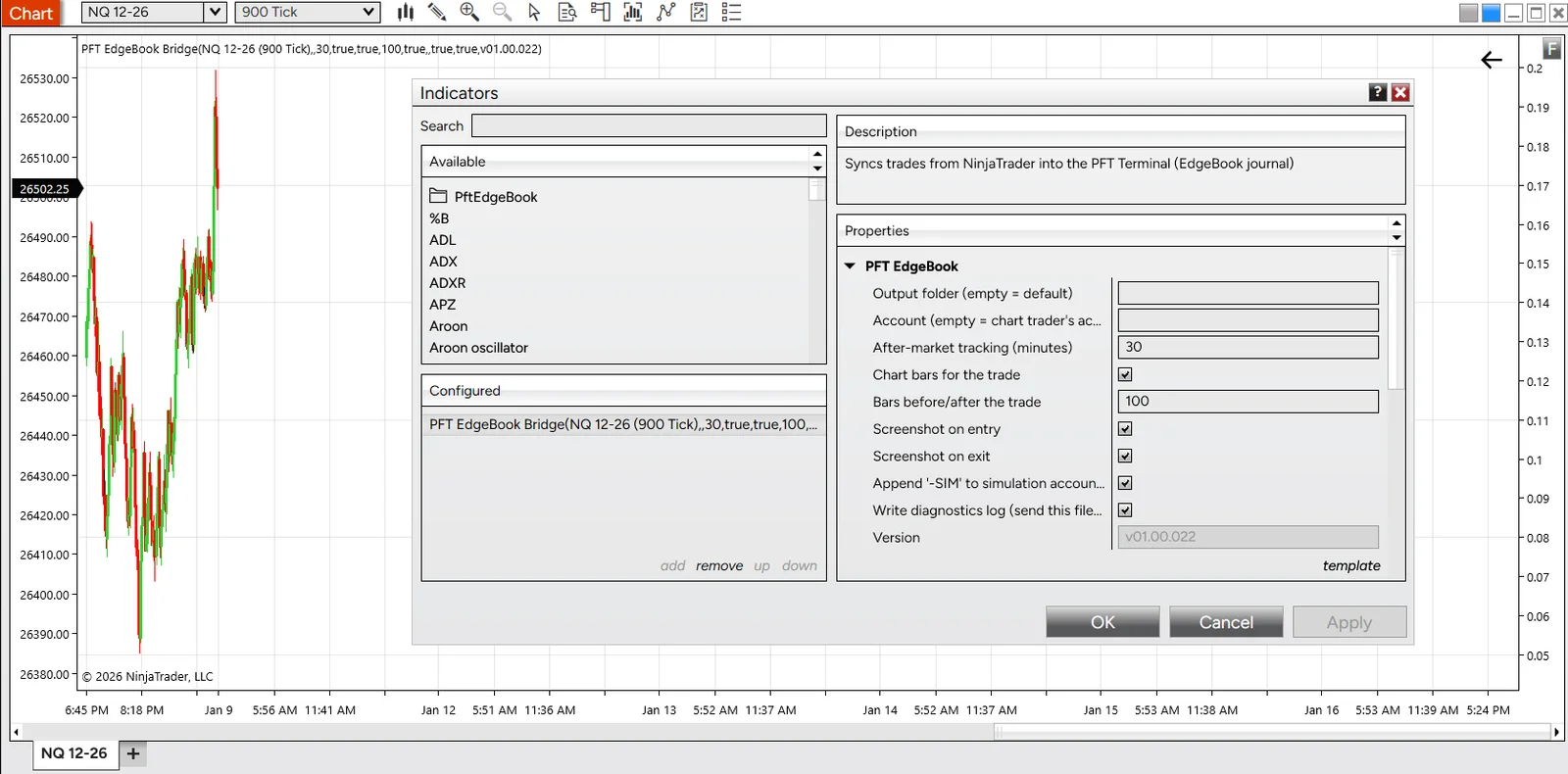The image size is (1568, 774).
Task: Click the Strategies toolbar icon
Action: (666, 12)
